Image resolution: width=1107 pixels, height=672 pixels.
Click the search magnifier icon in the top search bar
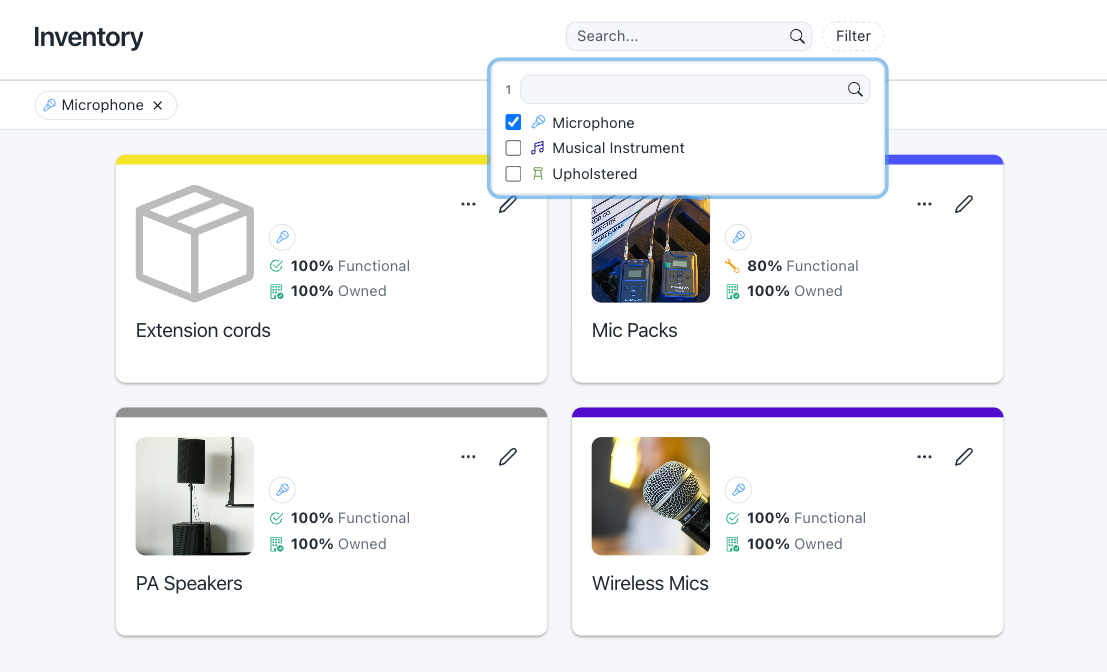pos(796,36)
